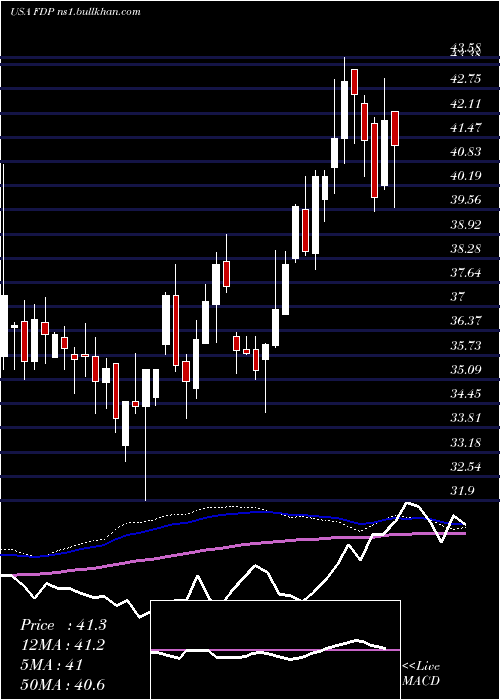Click the USA FDP chart title text
The image size is (500, 700).
pyautogui.click(x=75, y=12)
